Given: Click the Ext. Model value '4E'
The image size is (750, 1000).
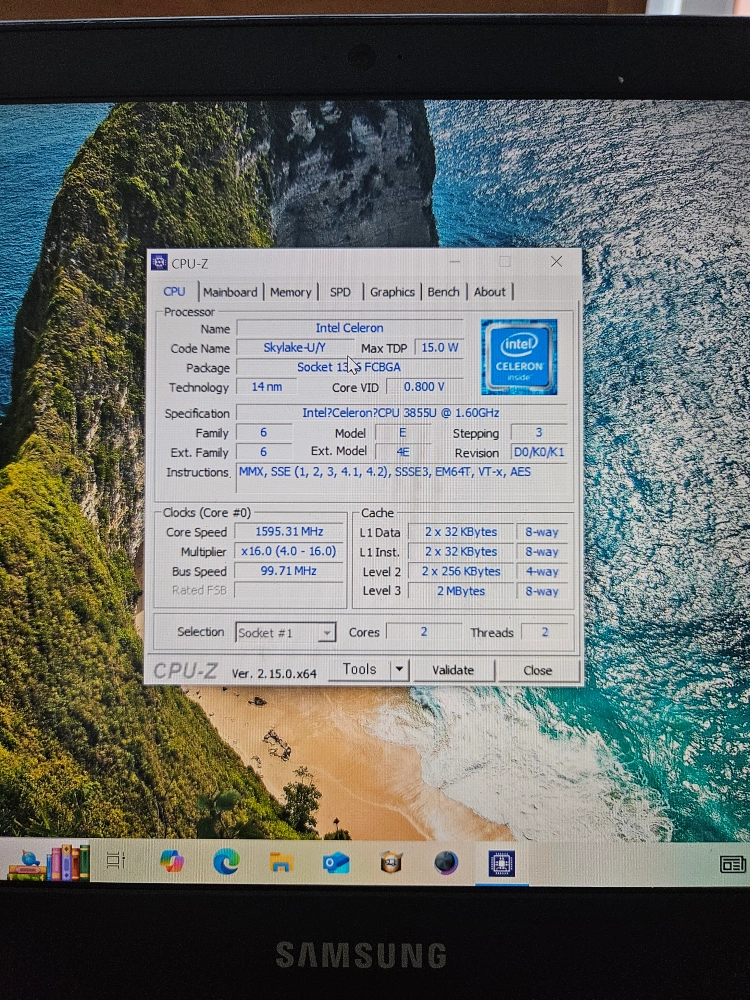Looking at the screenshot, I should tap(402, 452).
